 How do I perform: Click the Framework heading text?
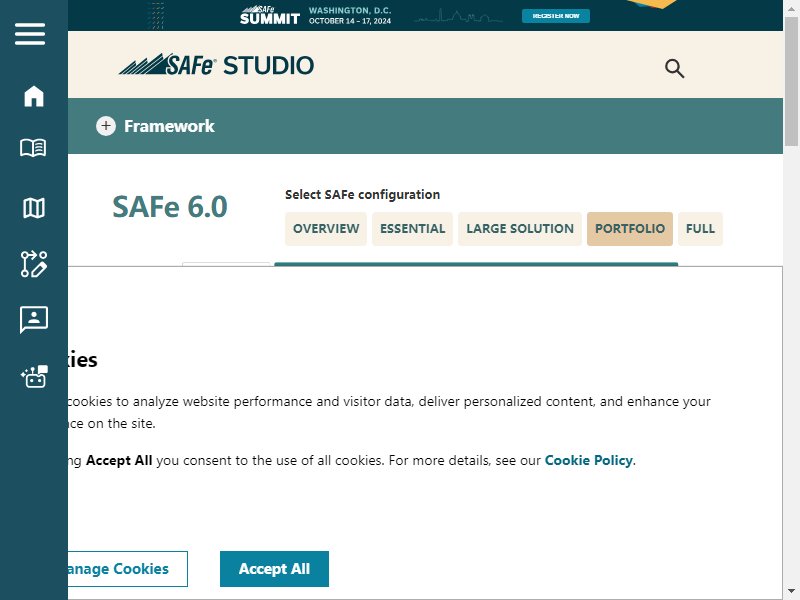[x=169, y=126]
